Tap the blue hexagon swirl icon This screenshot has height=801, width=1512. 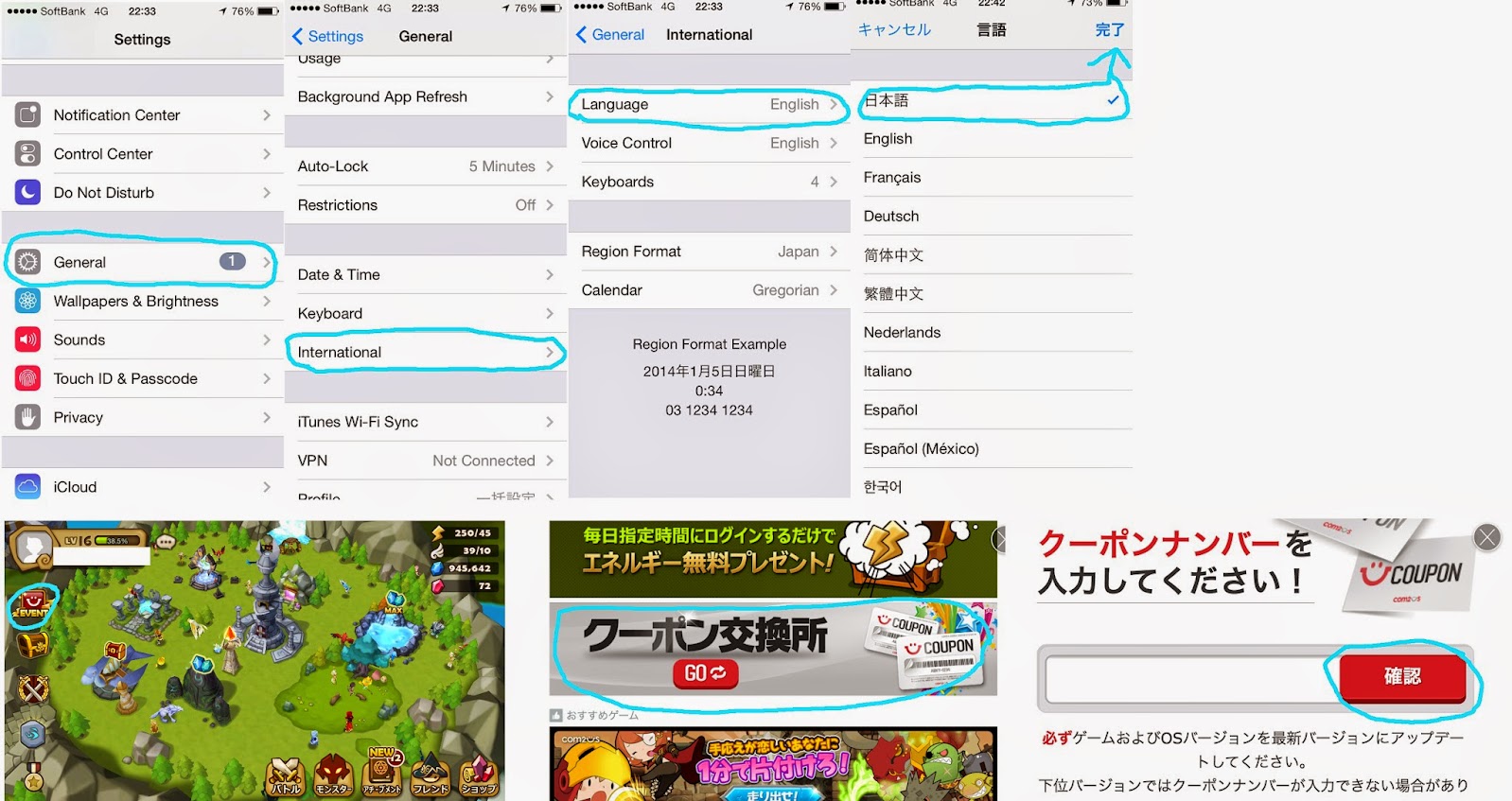(x=33, y=733)
